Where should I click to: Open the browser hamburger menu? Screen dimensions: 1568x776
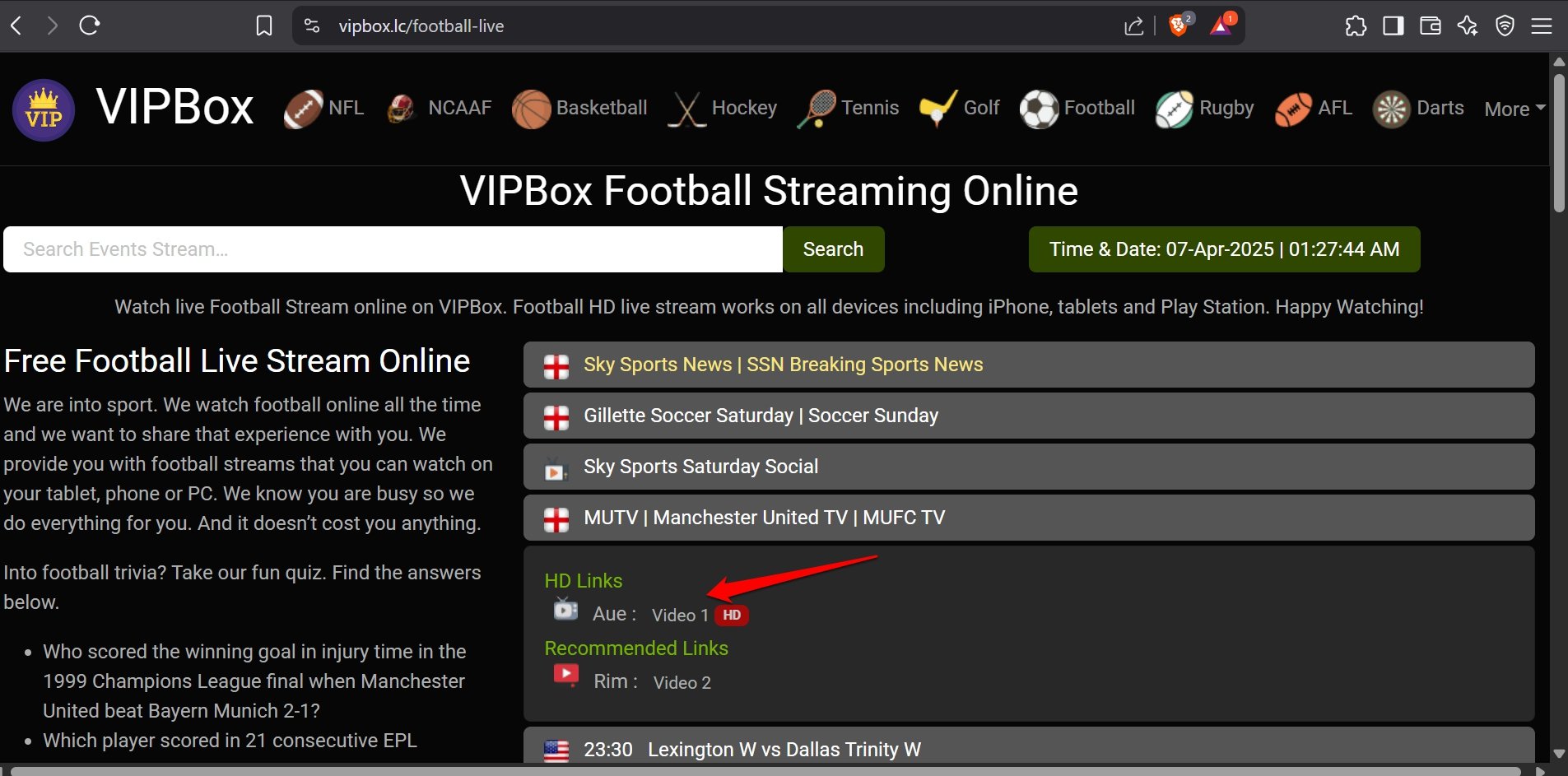coord(1542,26)
